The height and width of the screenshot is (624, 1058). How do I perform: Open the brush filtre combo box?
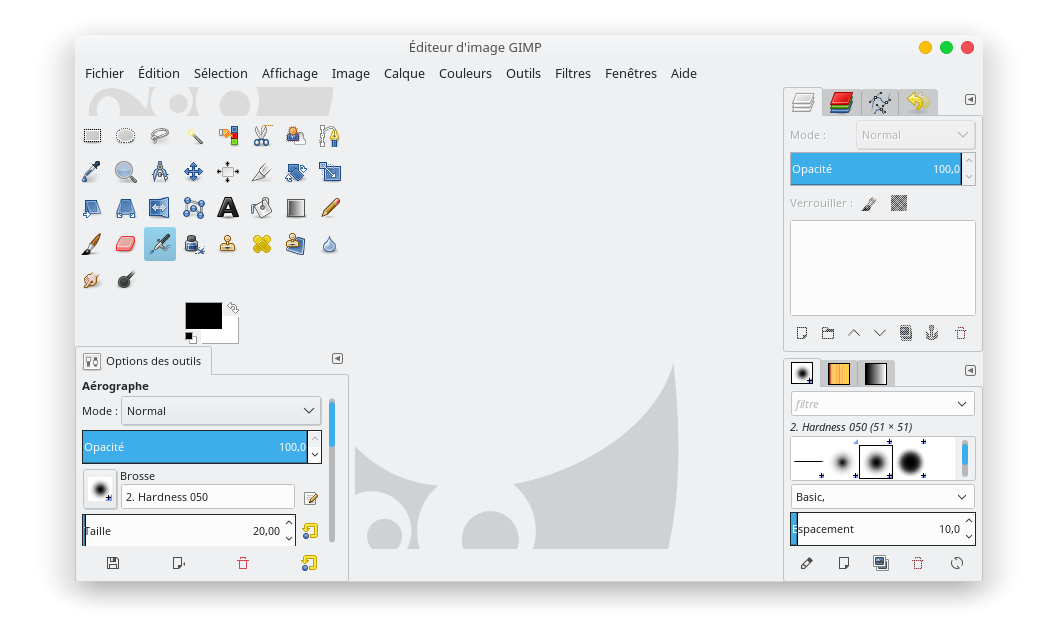coord(881,404)
